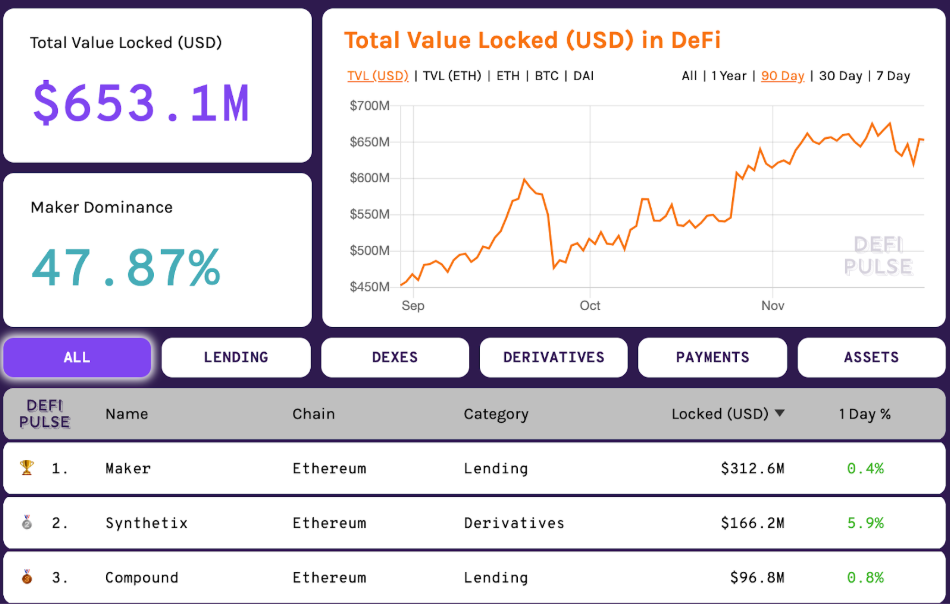Switch chart to TVL (ETH)
950x604 pixels.
[452, 76]
